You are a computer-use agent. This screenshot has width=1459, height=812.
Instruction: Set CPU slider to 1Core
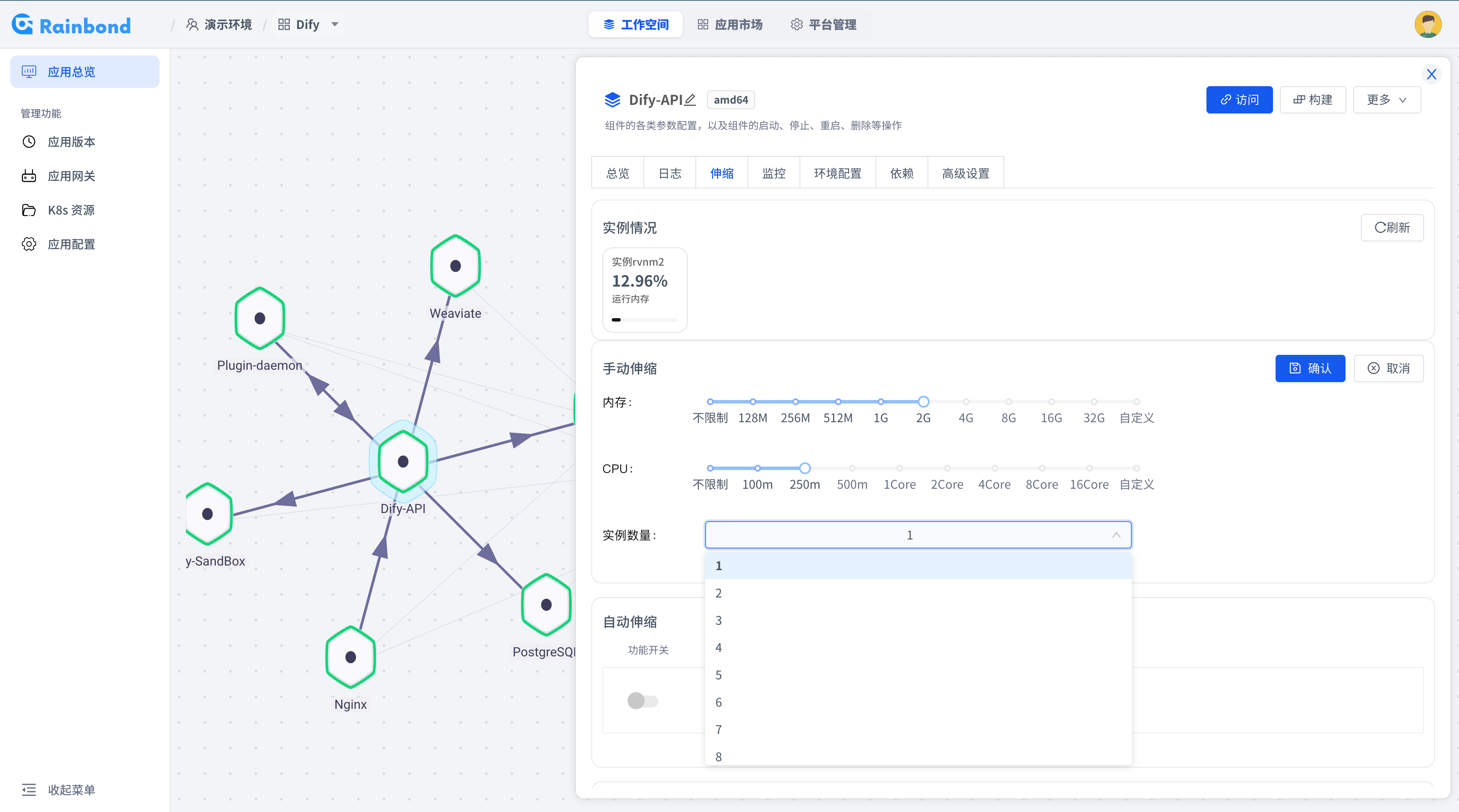click(x=899, y=468)
